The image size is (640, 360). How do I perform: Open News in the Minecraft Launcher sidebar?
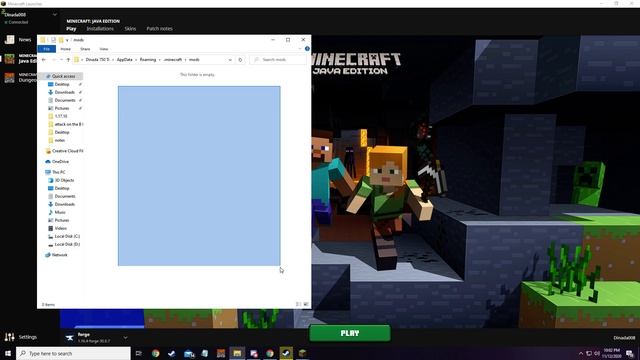[18, 40]
